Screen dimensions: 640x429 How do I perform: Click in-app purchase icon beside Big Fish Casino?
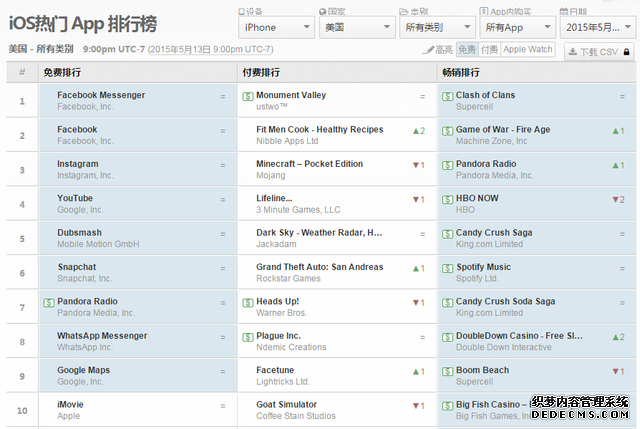(447, 406)
